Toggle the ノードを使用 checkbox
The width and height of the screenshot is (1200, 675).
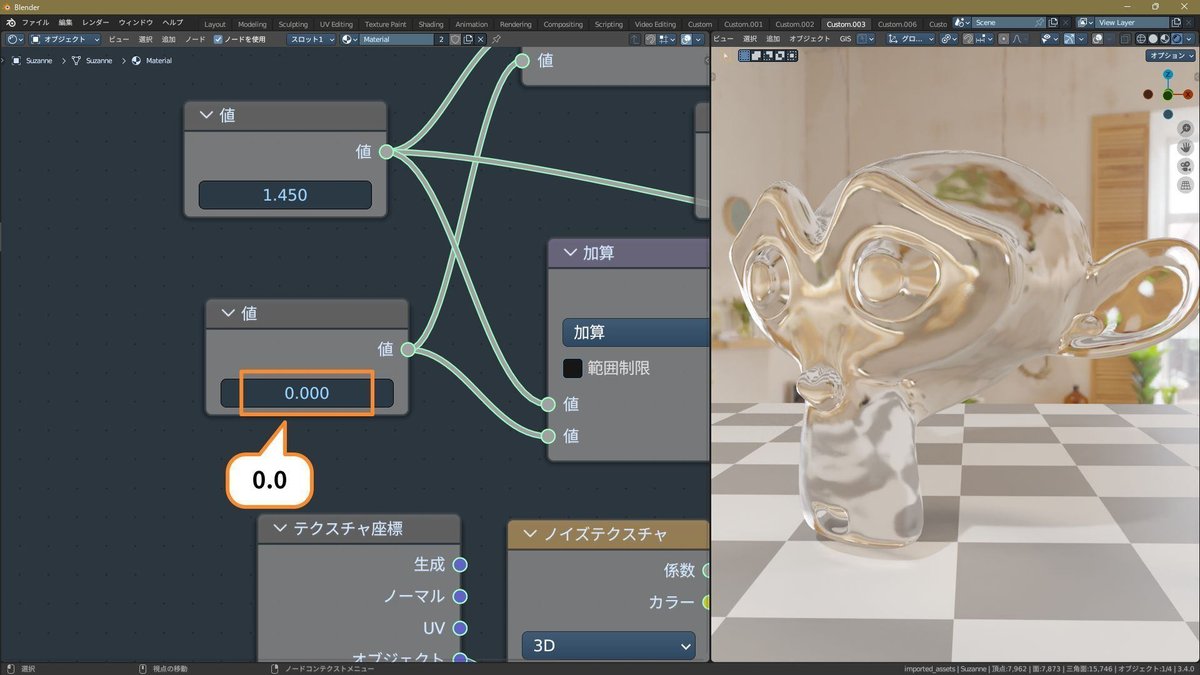pos(218,39)
